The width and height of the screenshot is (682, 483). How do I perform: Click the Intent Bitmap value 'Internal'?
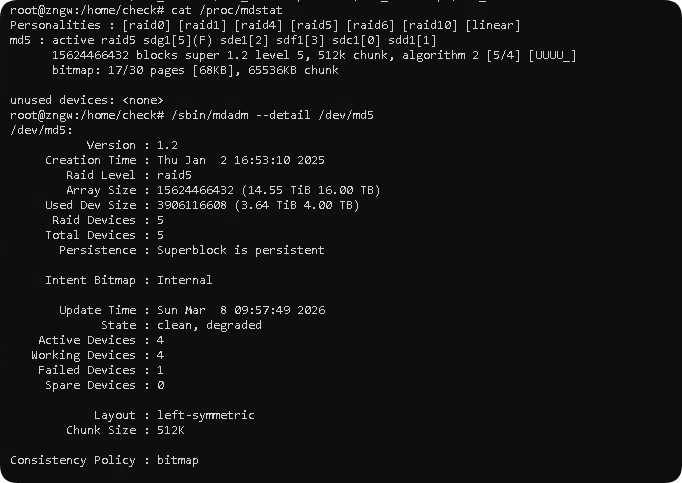click(x=184, y=280)
